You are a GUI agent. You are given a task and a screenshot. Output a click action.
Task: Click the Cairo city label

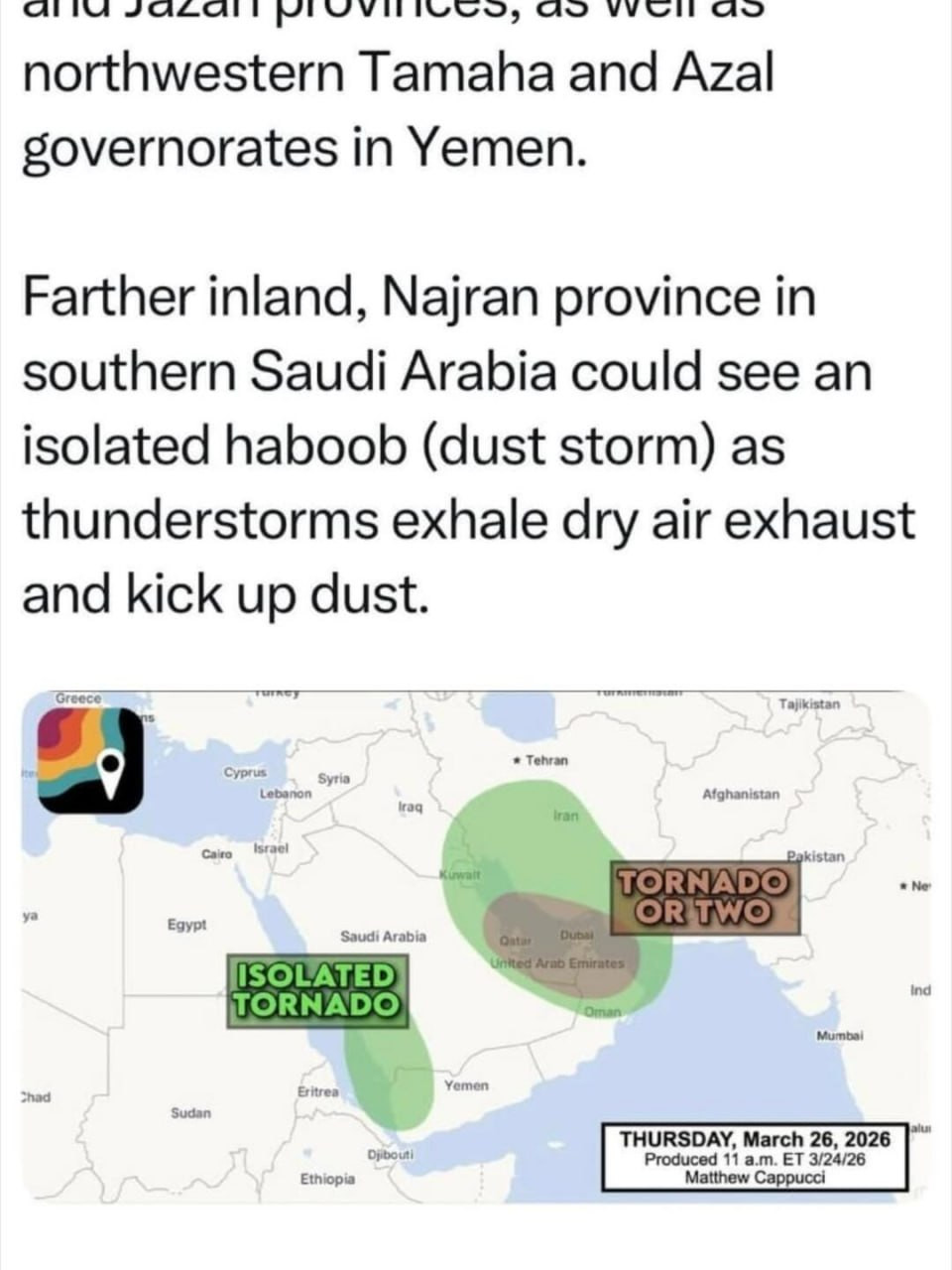tap(216, 853)
